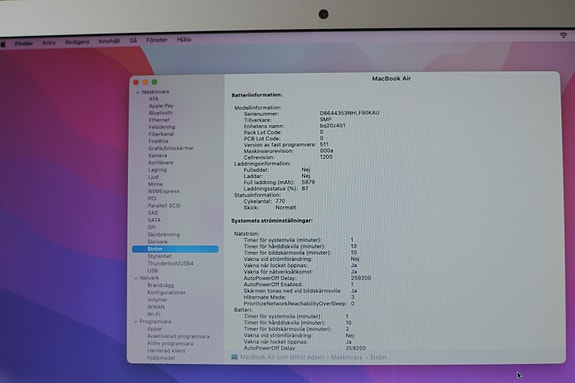Click the Batteriinformation heading
Screen dimensions: 575x383
pyautogui.click(x=257, y=95)
